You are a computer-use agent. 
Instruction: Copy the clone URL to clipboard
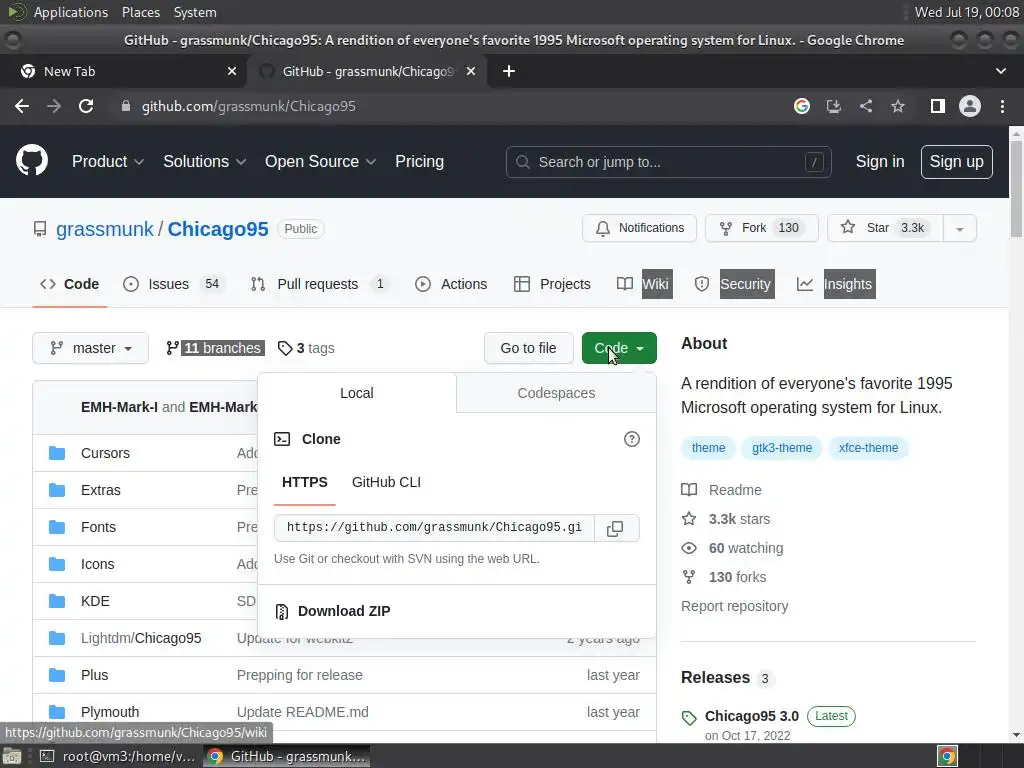pyautogui.click(x=615, y=528)
